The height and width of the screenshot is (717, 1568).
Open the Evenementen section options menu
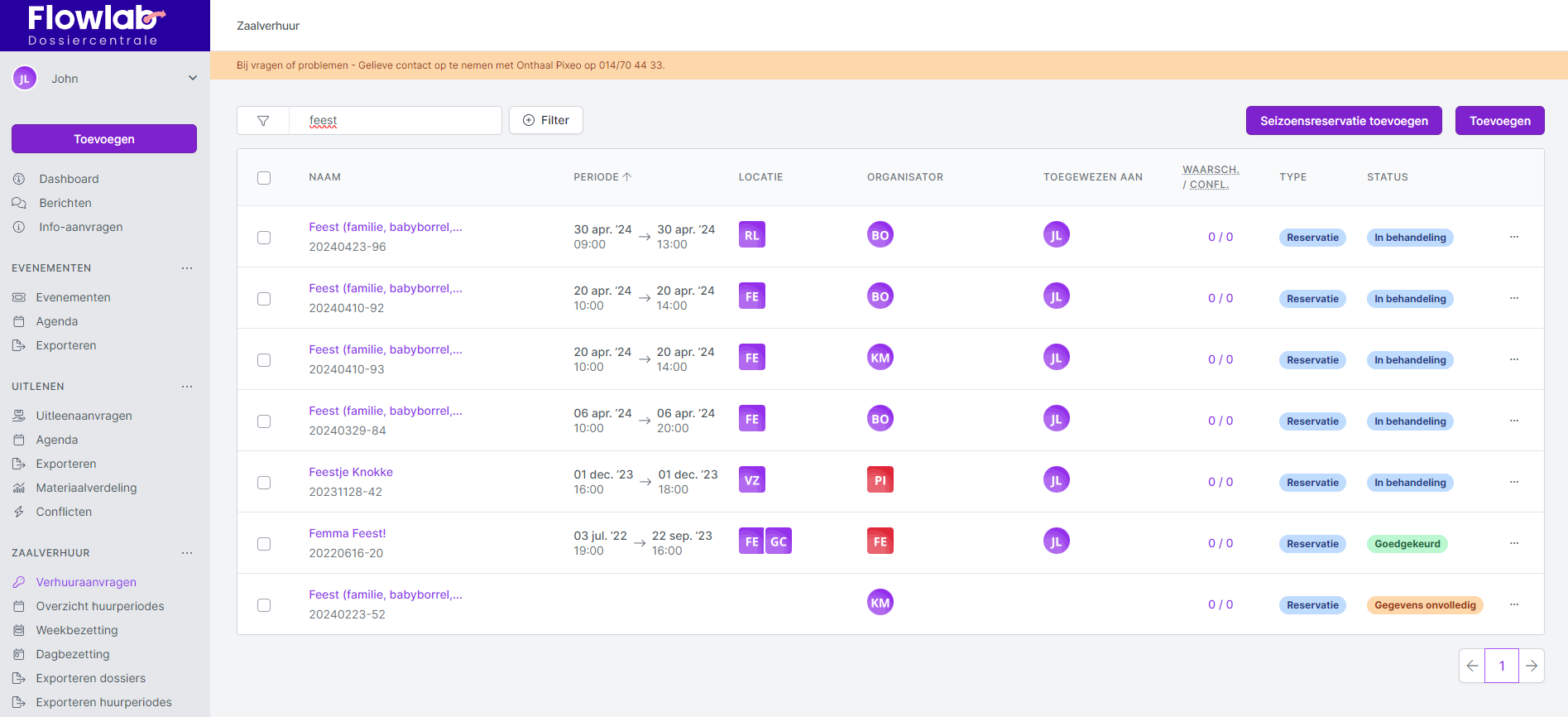click(187, 268)
